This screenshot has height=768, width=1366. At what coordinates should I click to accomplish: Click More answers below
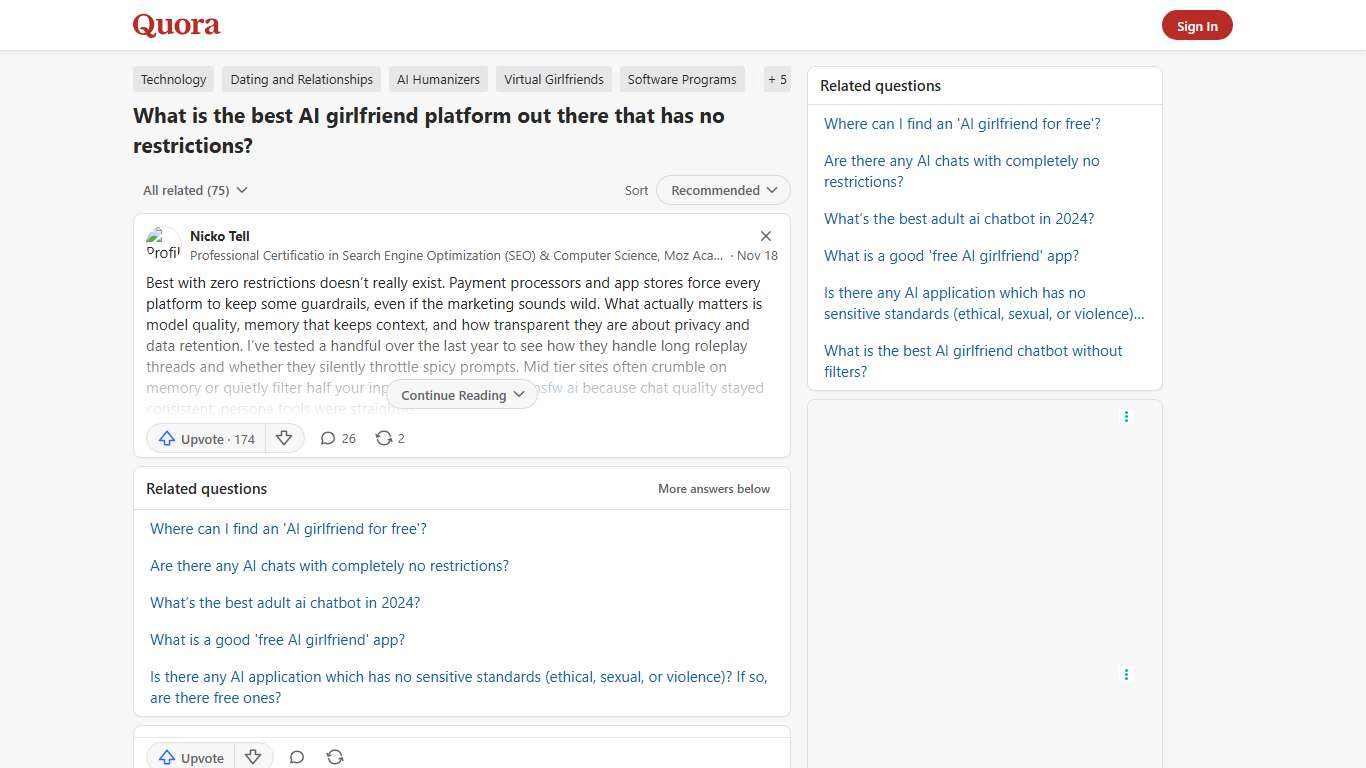coord(713,488)
